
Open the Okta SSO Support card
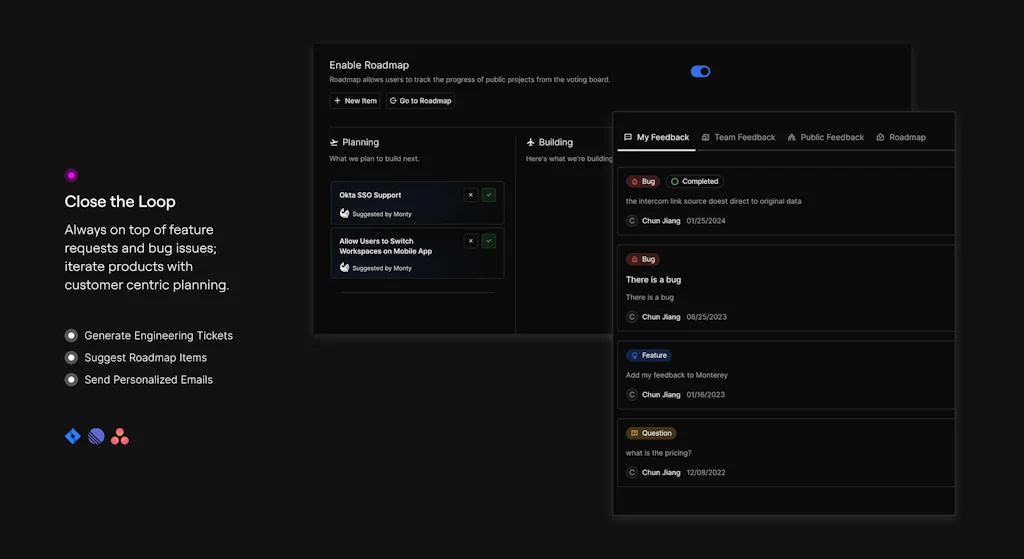pyautogui.click(x=417, y=204)
